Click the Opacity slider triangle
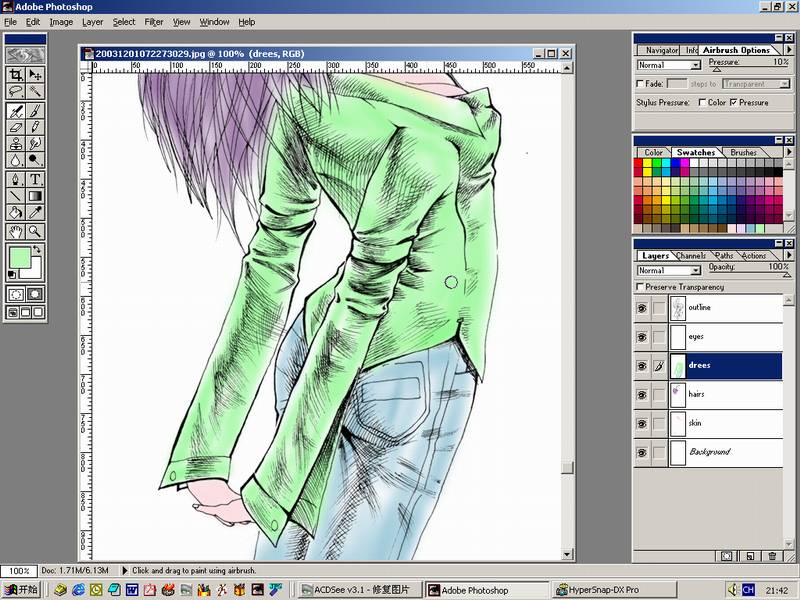800x600 pixels. (787, 276)
